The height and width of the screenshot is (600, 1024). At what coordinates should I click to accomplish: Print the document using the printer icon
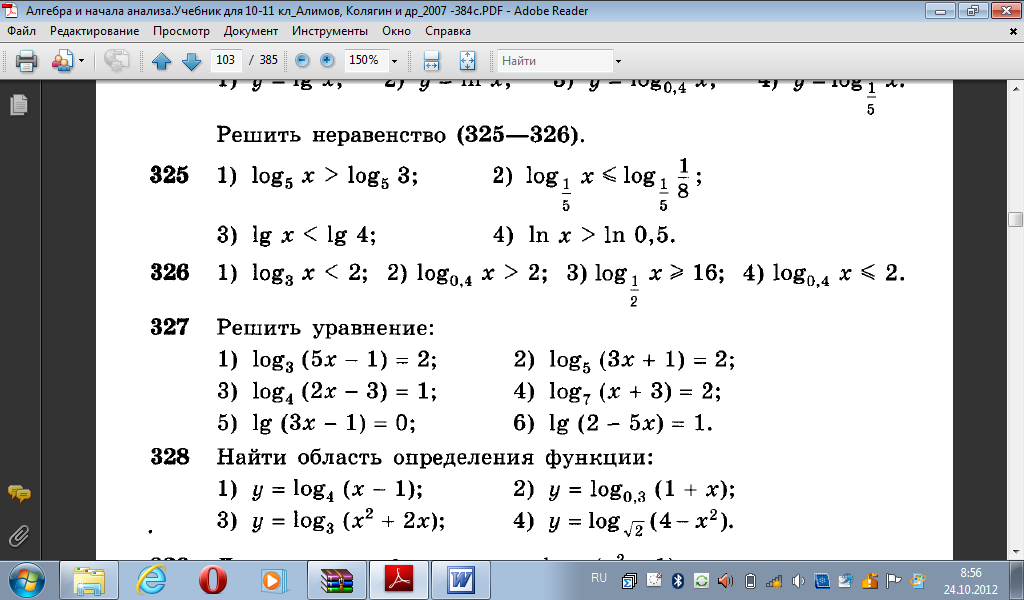coord(27,61)
